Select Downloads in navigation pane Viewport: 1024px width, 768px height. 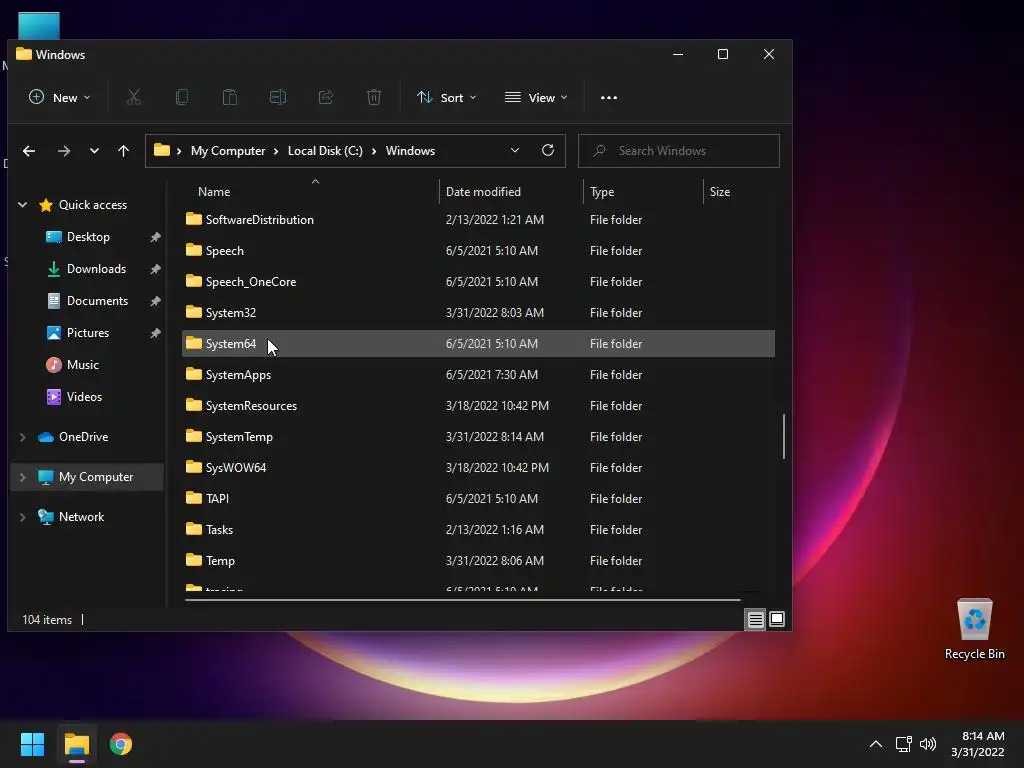tap(96, 269)
